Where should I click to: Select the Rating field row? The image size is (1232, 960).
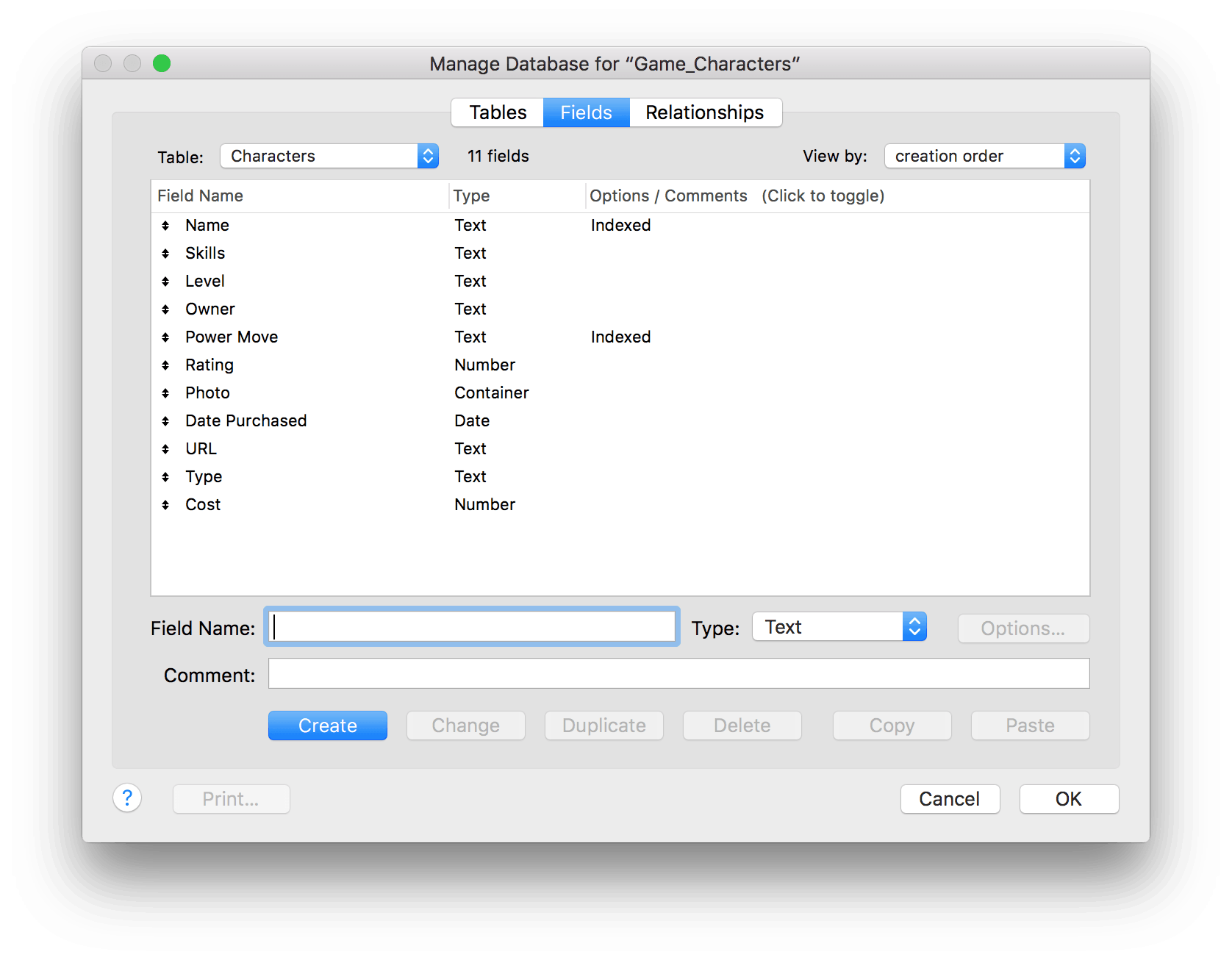pyautogui.click(x=209, y=365)
